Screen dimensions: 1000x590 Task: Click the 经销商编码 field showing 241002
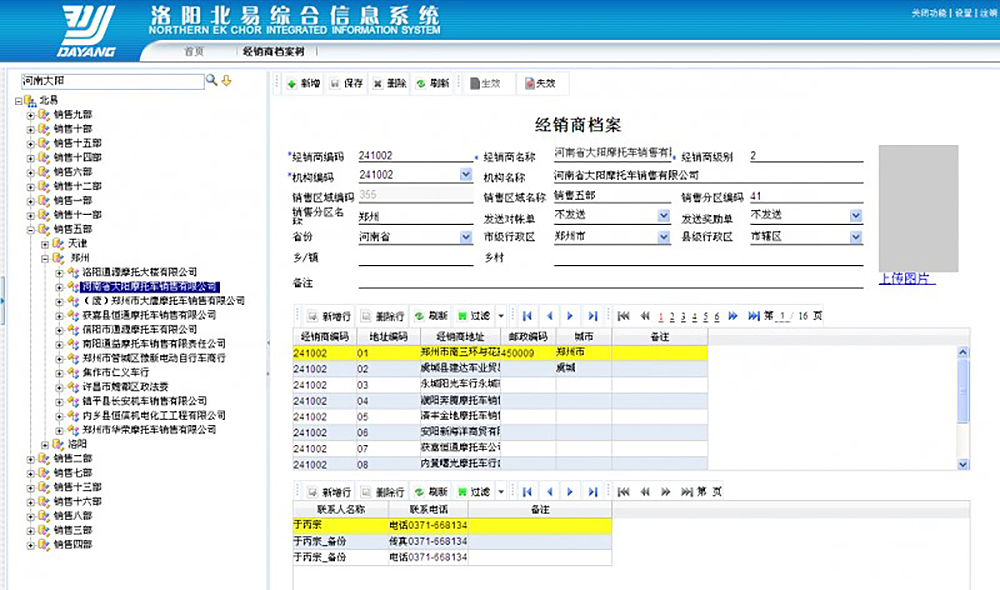415,156
